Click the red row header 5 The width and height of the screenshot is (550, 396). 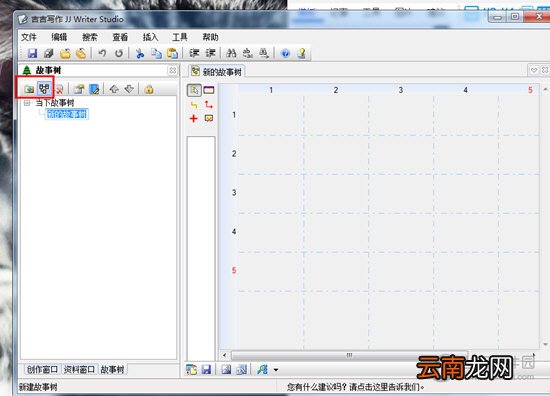click(x=234, y=270)
